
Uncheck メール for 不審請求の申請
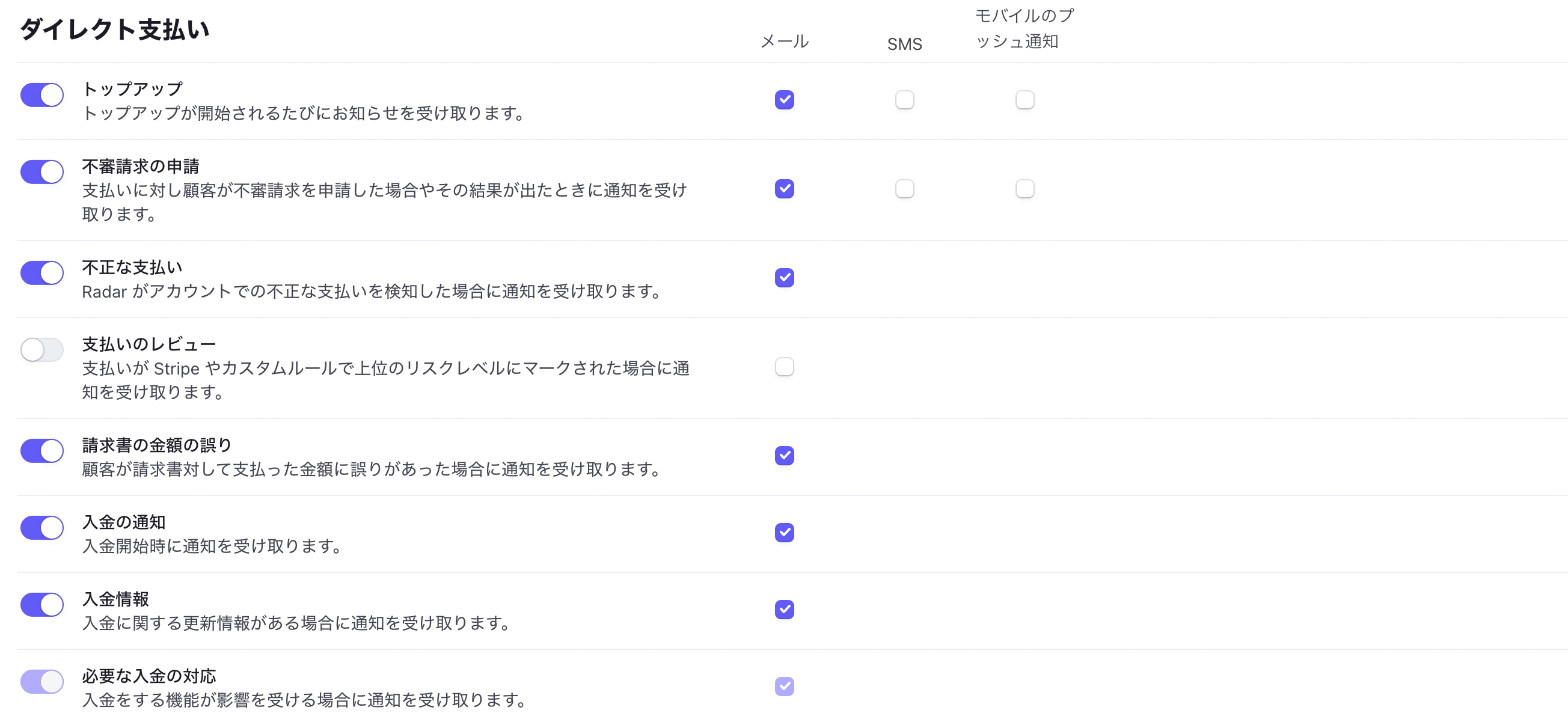click(785, 189)
